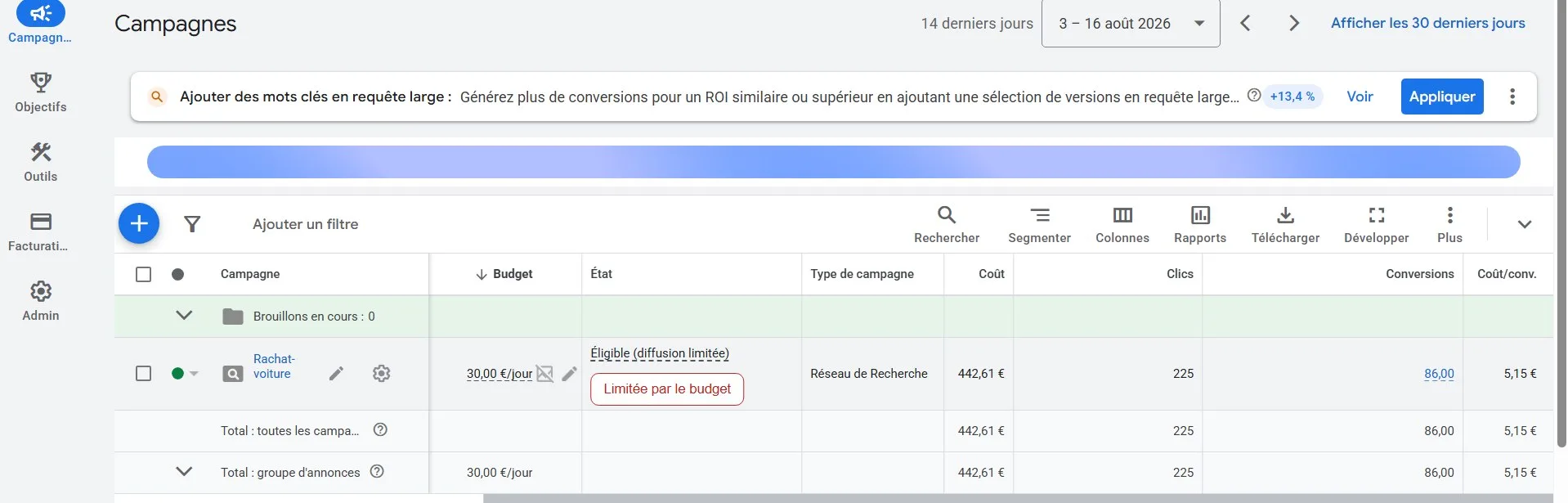The width and height of the screenshot is (1568, 503).
Task: Open the Rapports toolbar option
Action: pyautogui.click(x=1200, y=224)
